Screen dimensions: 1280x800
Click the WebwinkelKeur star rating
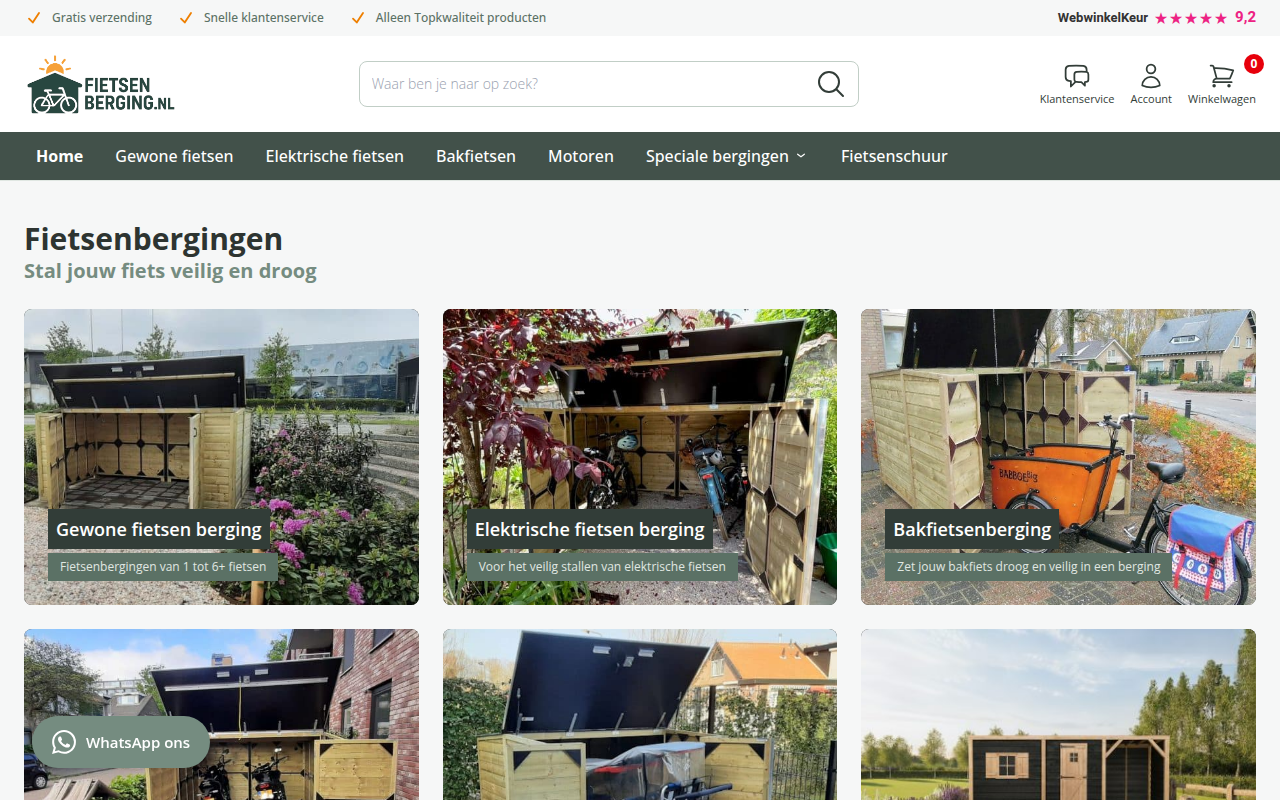click(1191, 18)
